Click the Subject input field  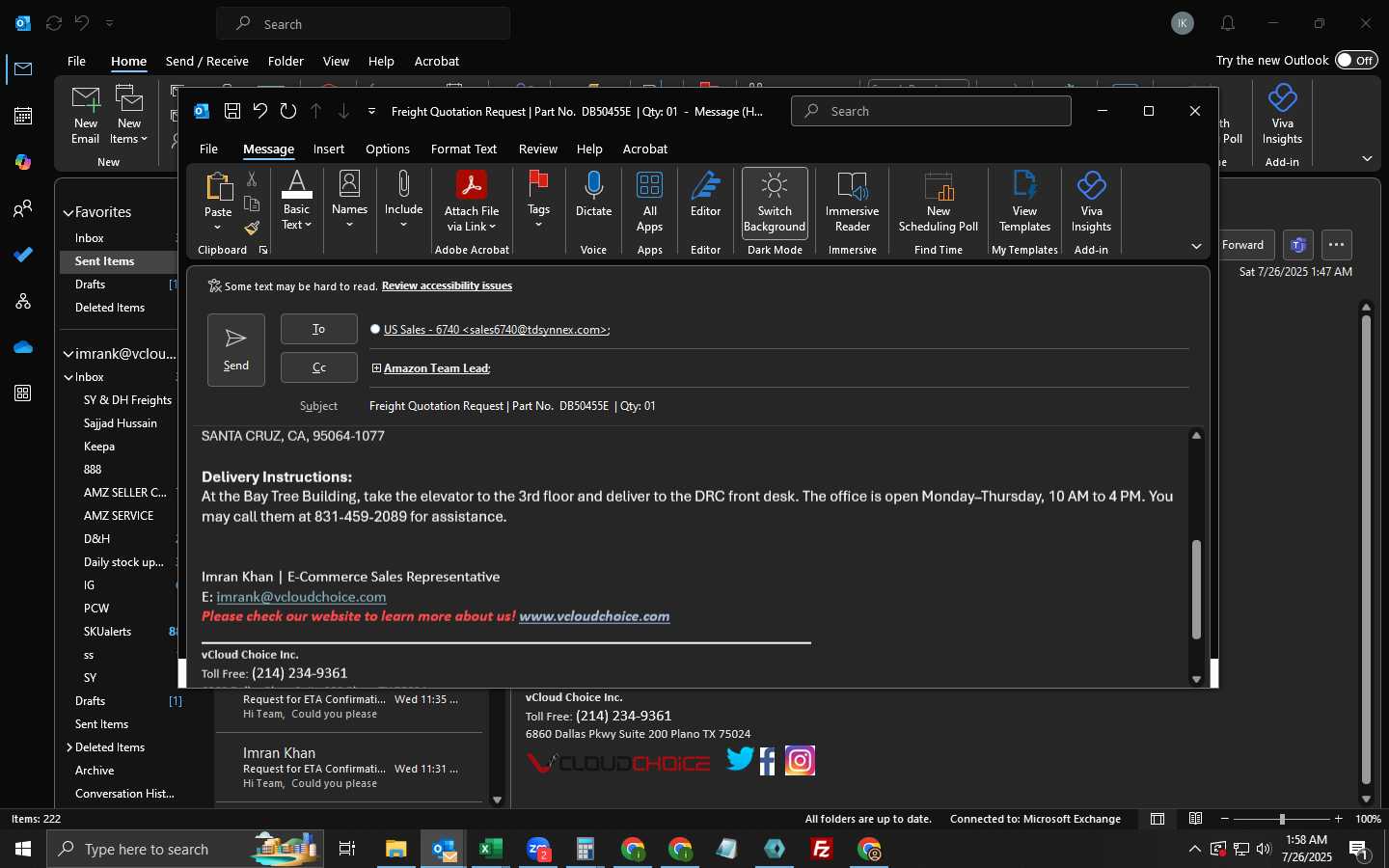[x=777, y=406]
